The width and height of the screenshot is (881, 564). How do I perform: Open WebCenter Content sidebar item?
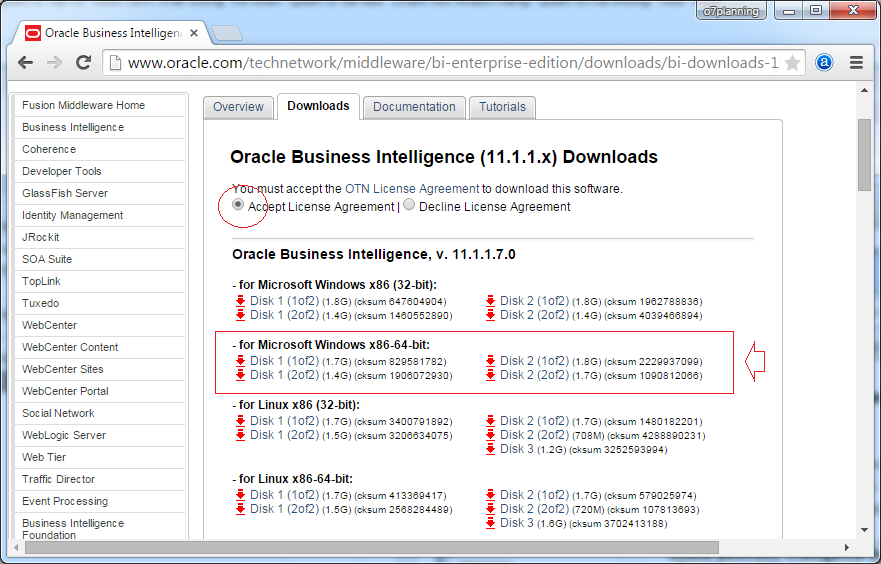pyautogui.click(x=100, y=347)
